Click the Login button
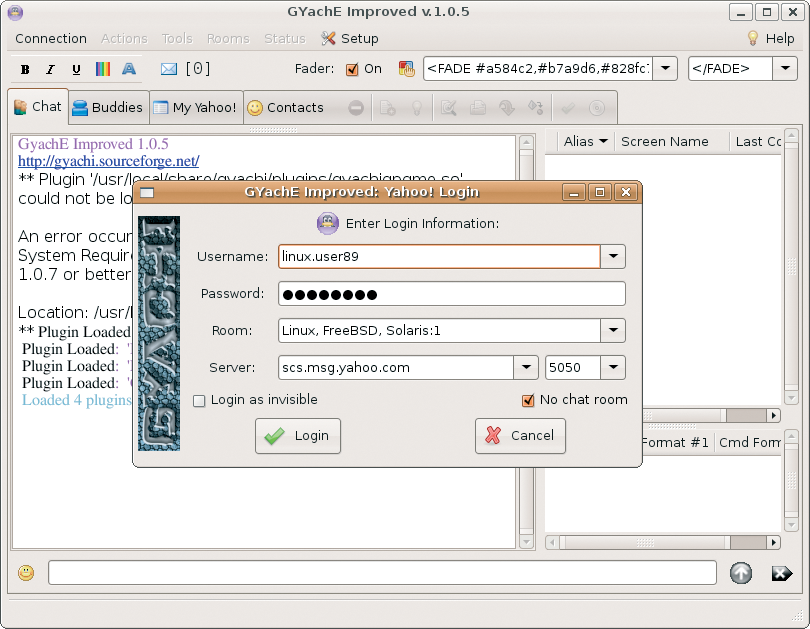Viewport: 810px width, 629px height. (x=298, y=436)
